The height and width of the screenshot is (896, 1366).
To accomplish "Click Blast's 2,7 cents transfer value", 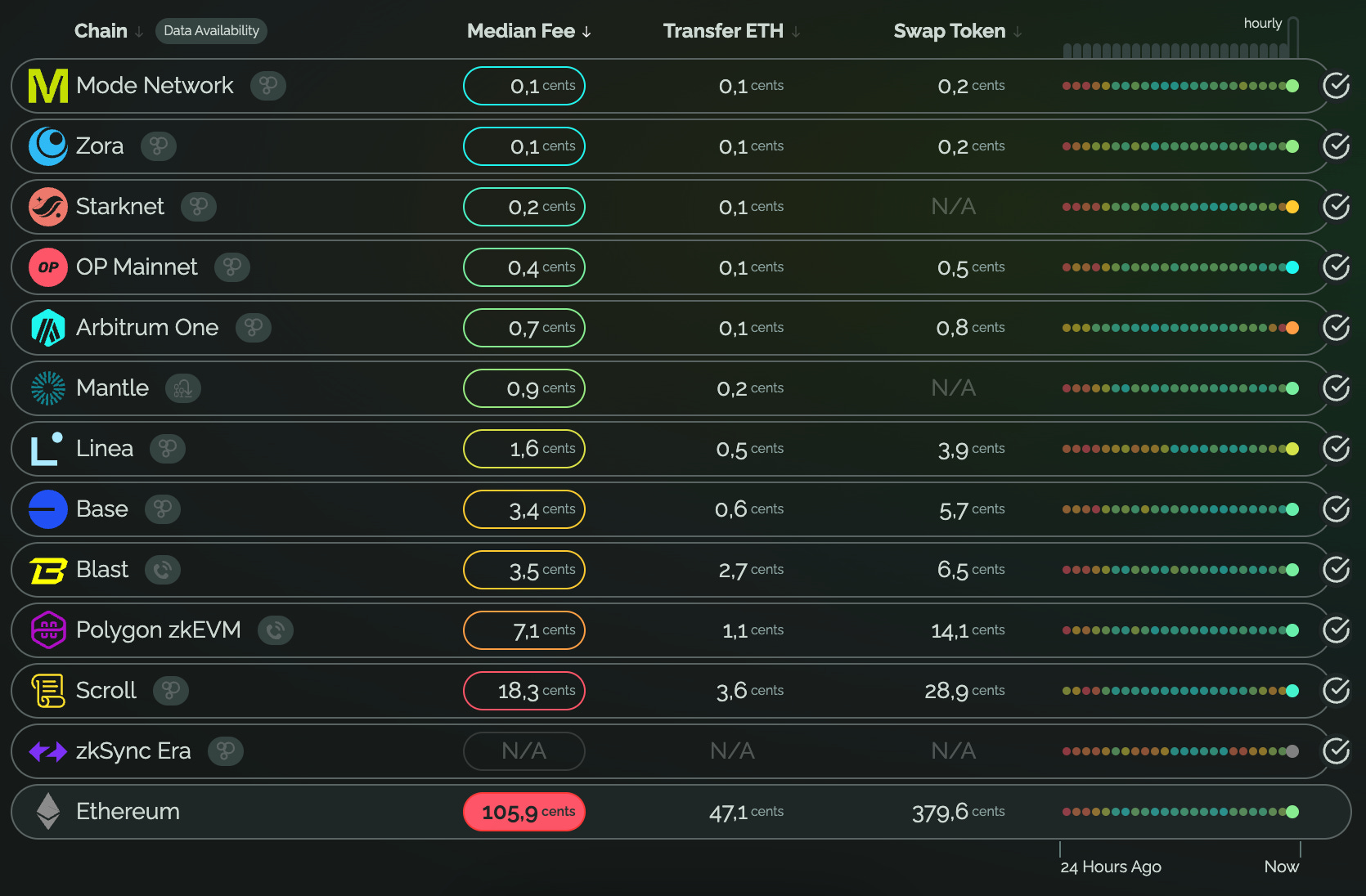I will (x=751, y=570).
